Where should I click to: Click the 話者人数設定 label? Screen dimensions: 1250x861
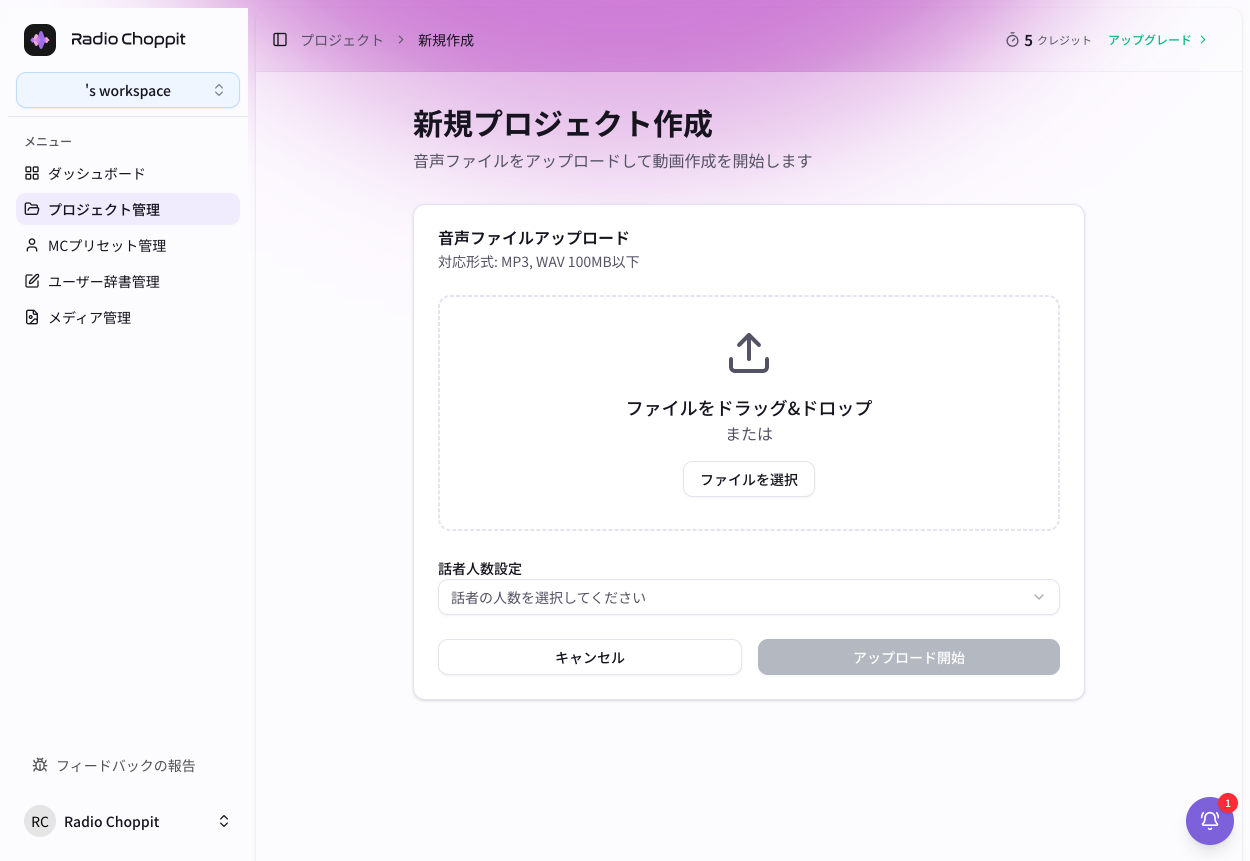click(x=480, y=568)
